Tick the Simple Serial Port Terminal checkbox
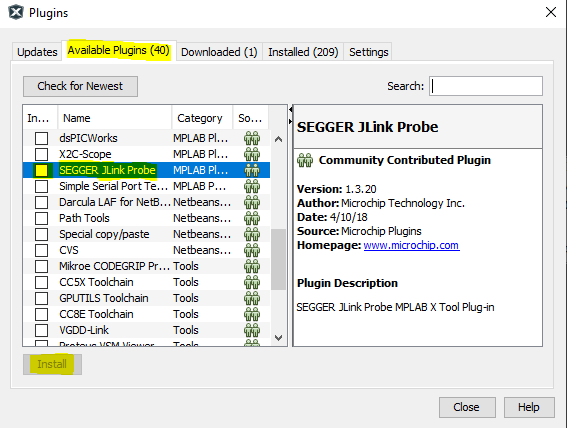The height and width of the screenshot is (428, 567). (41, 186)
